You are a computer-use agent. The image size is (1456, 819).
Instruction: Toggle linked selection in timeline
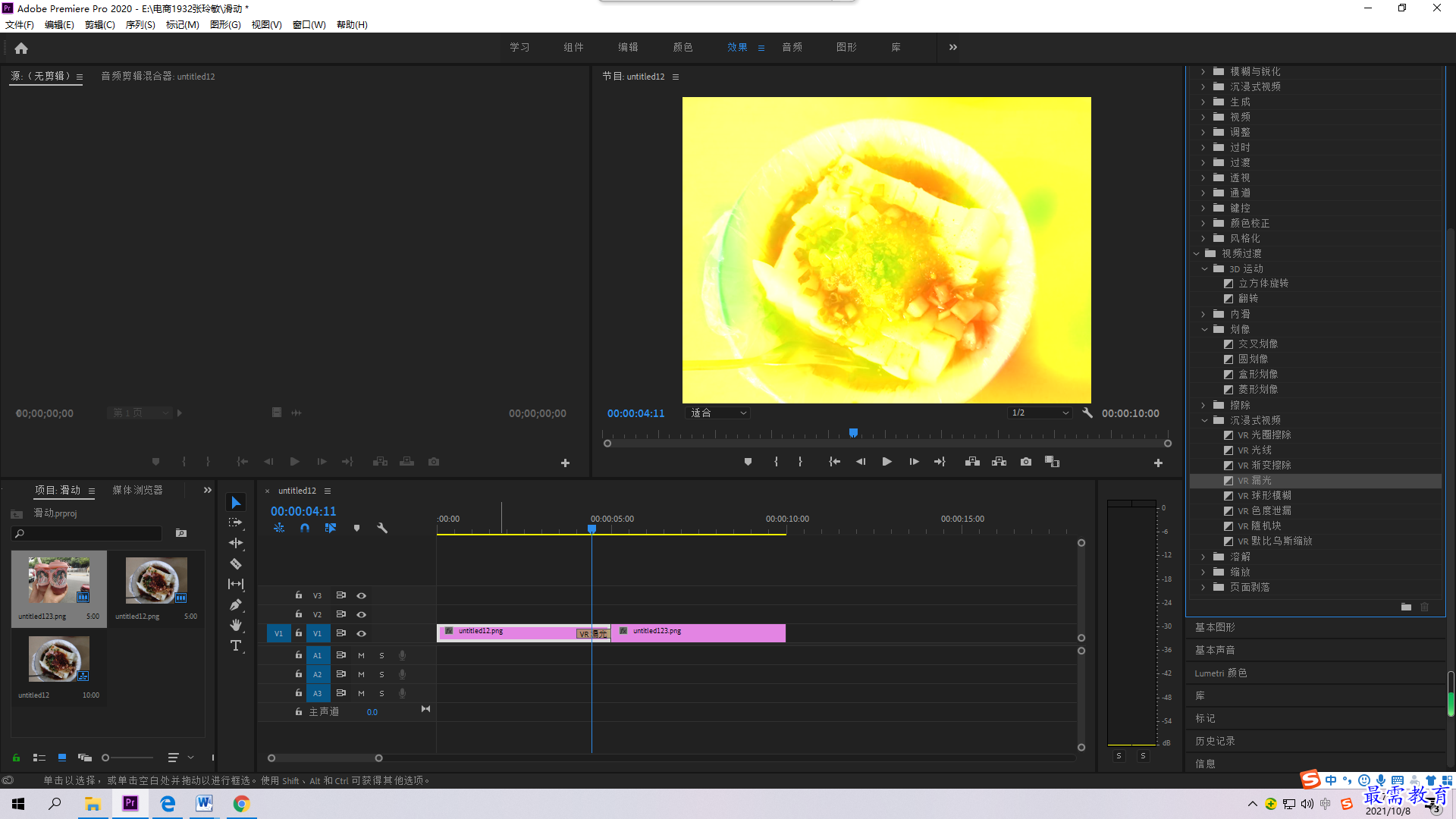331,528
